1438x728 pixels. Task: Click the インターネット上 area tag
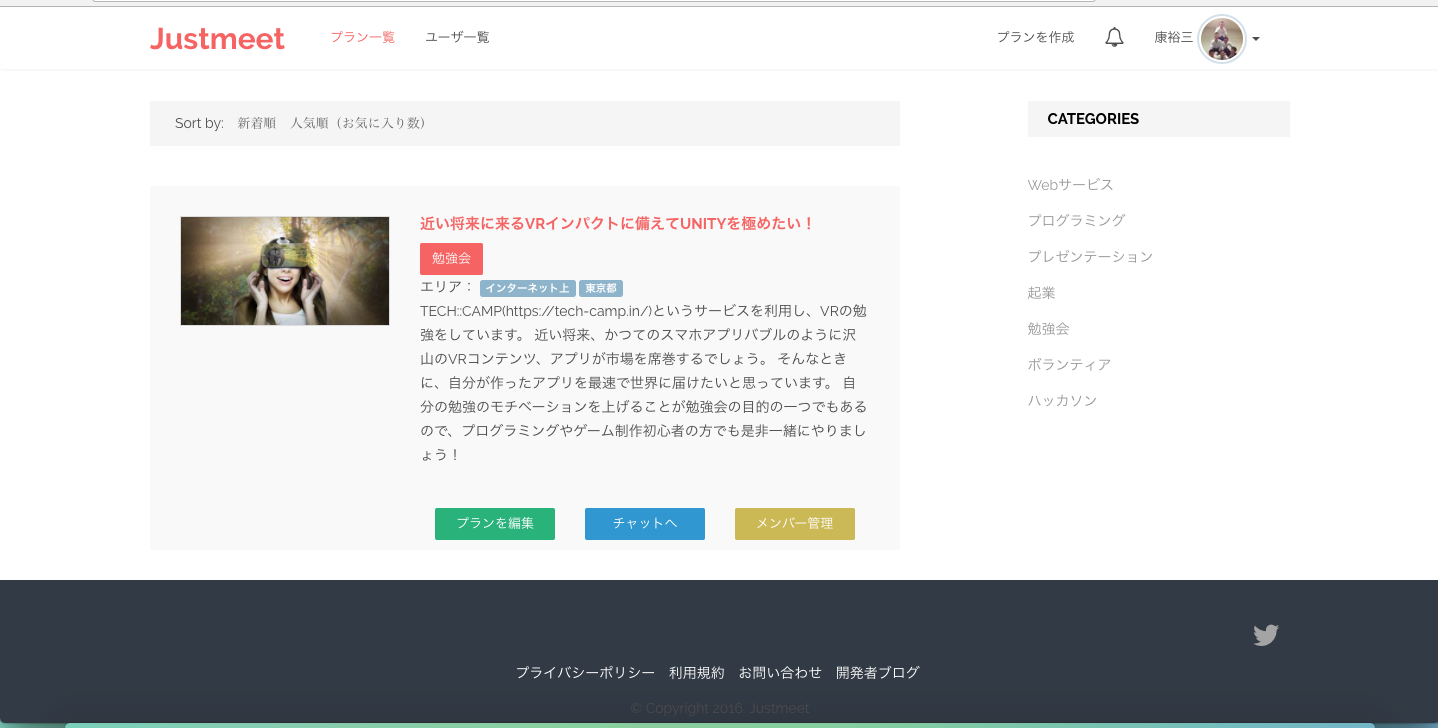pos(528,287)
